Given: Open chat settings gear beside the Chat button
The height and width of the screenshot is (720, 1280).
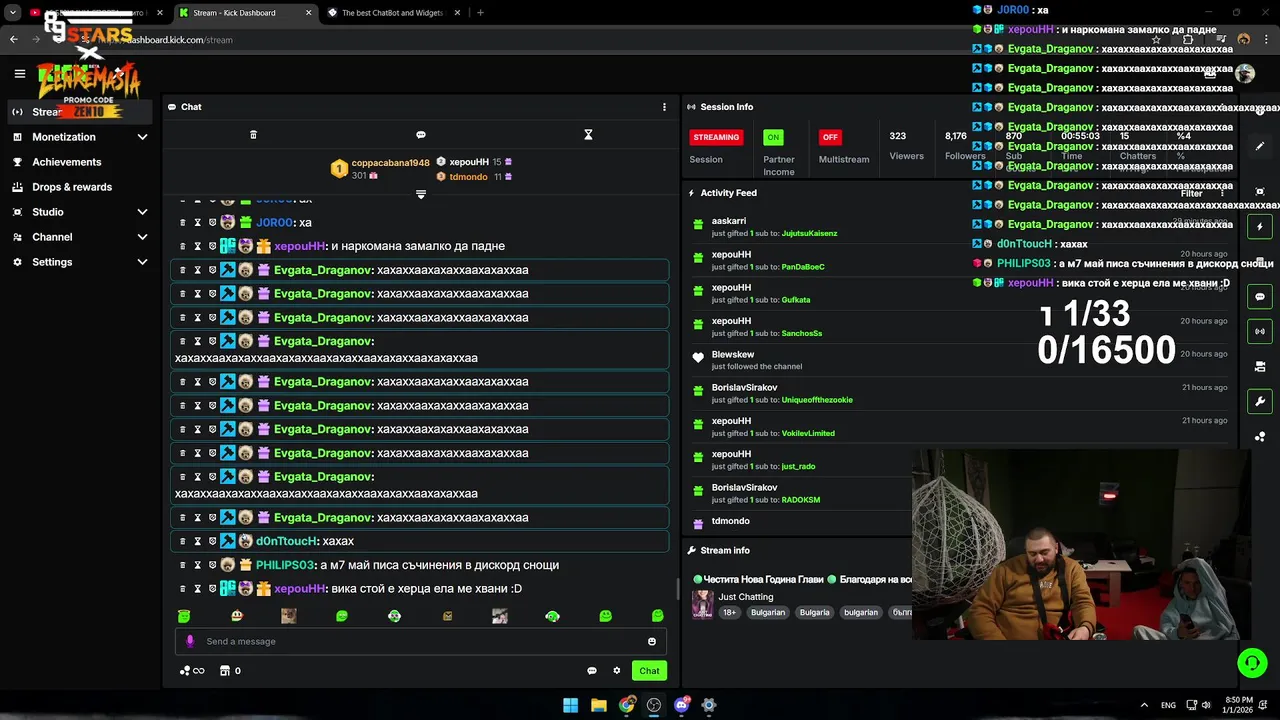Looking at the screenshot, I should click(x=617, y=671).
